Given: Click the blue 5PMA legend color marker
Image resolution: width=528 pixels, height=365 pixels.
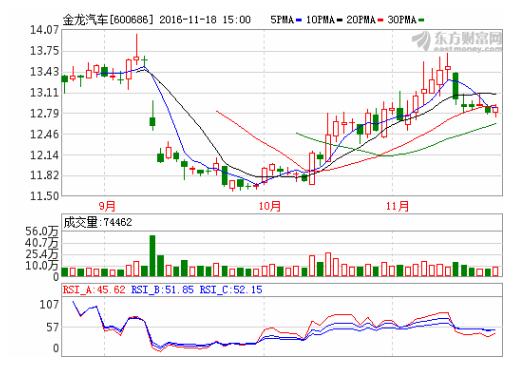Looking at the screenshot, I should point(299,20).
